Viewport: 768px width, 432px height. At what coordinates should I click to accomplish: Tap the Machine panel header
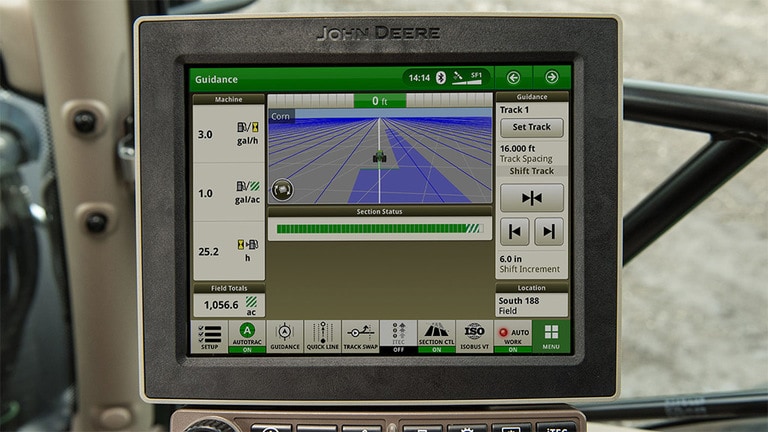click(x=229, y=99)
